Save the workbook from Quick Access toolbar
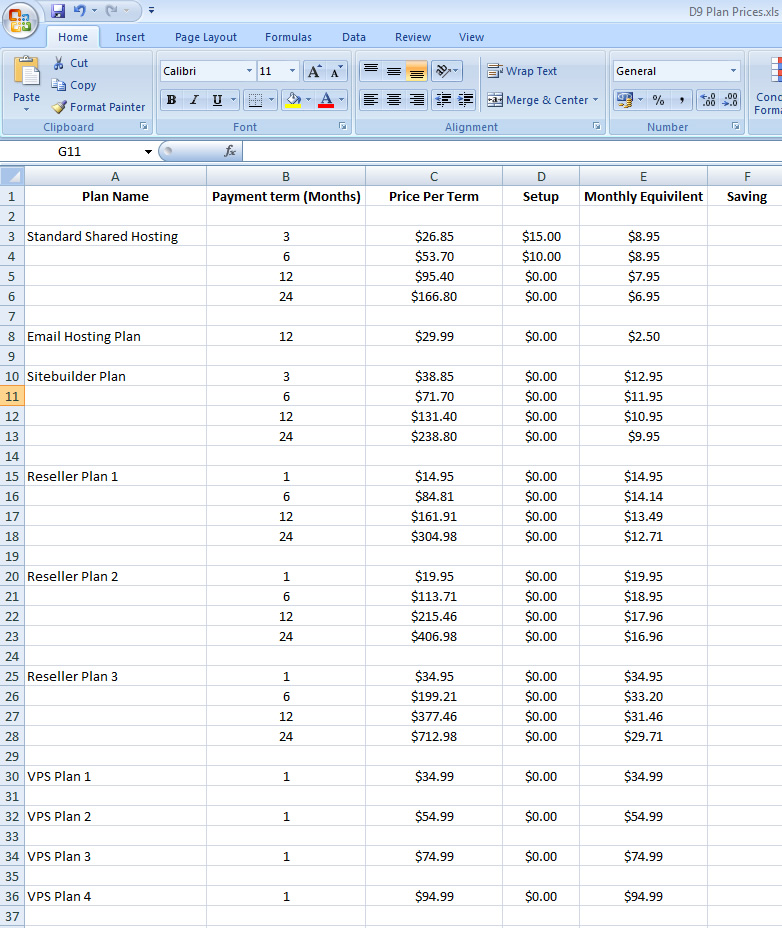Image resolution: width=782 pixels, height=928 pixels. 58,11
